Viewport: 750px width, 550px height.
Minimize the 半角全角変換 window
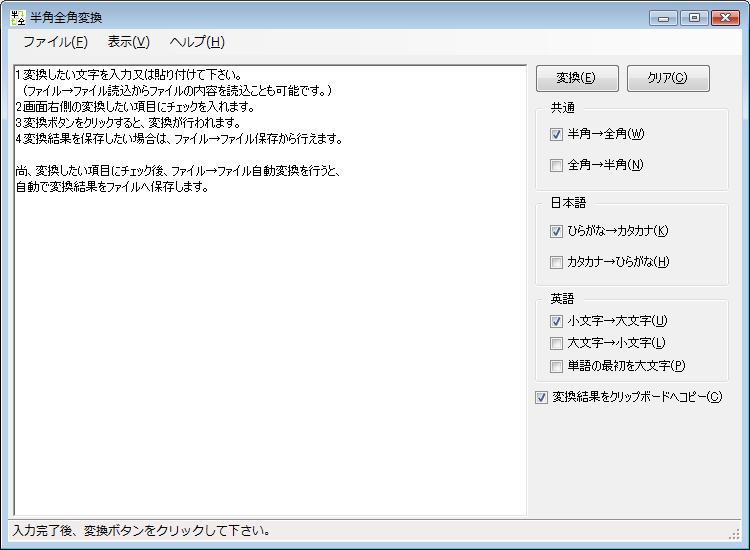click(663, 17)
